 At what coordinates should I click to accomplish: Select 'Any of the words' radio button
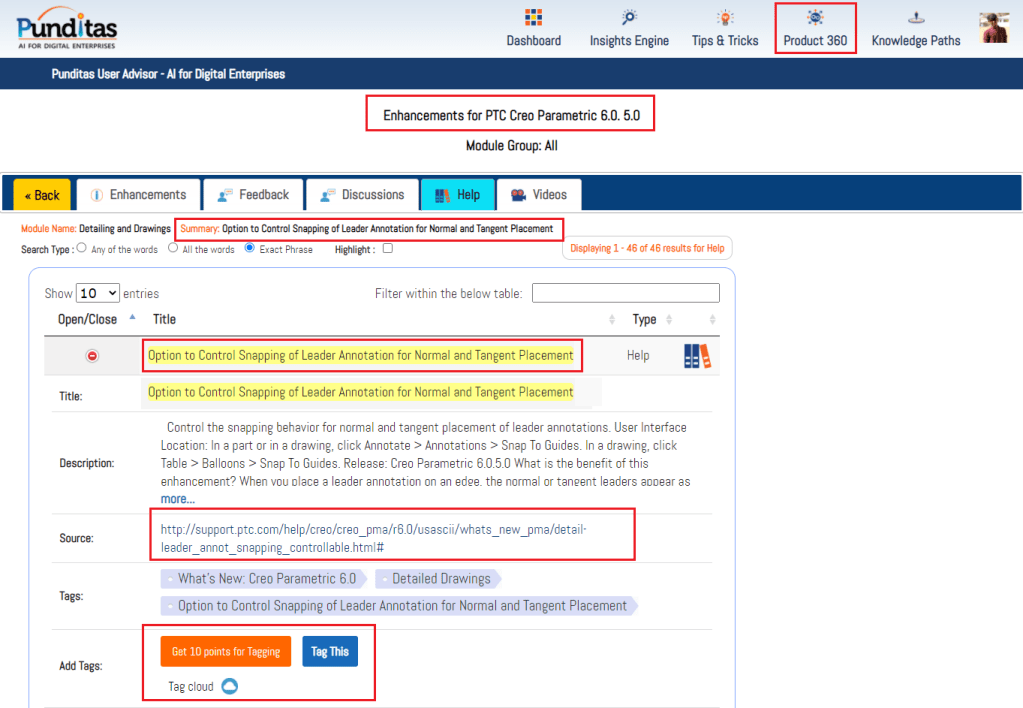(x=82, y=248)
